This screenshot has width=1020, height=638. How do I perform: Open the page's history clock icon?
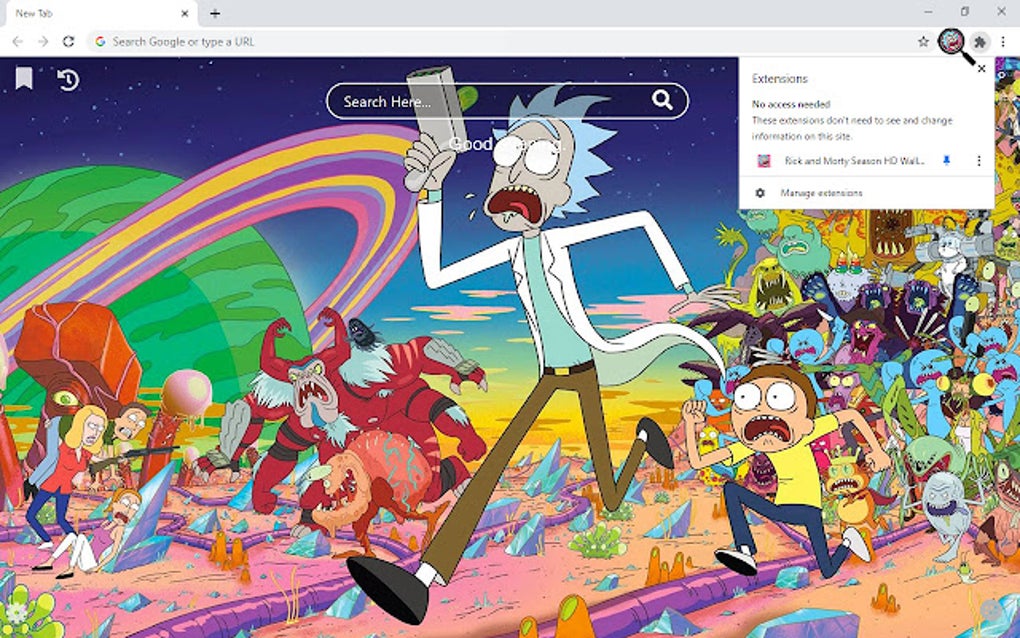68,79
